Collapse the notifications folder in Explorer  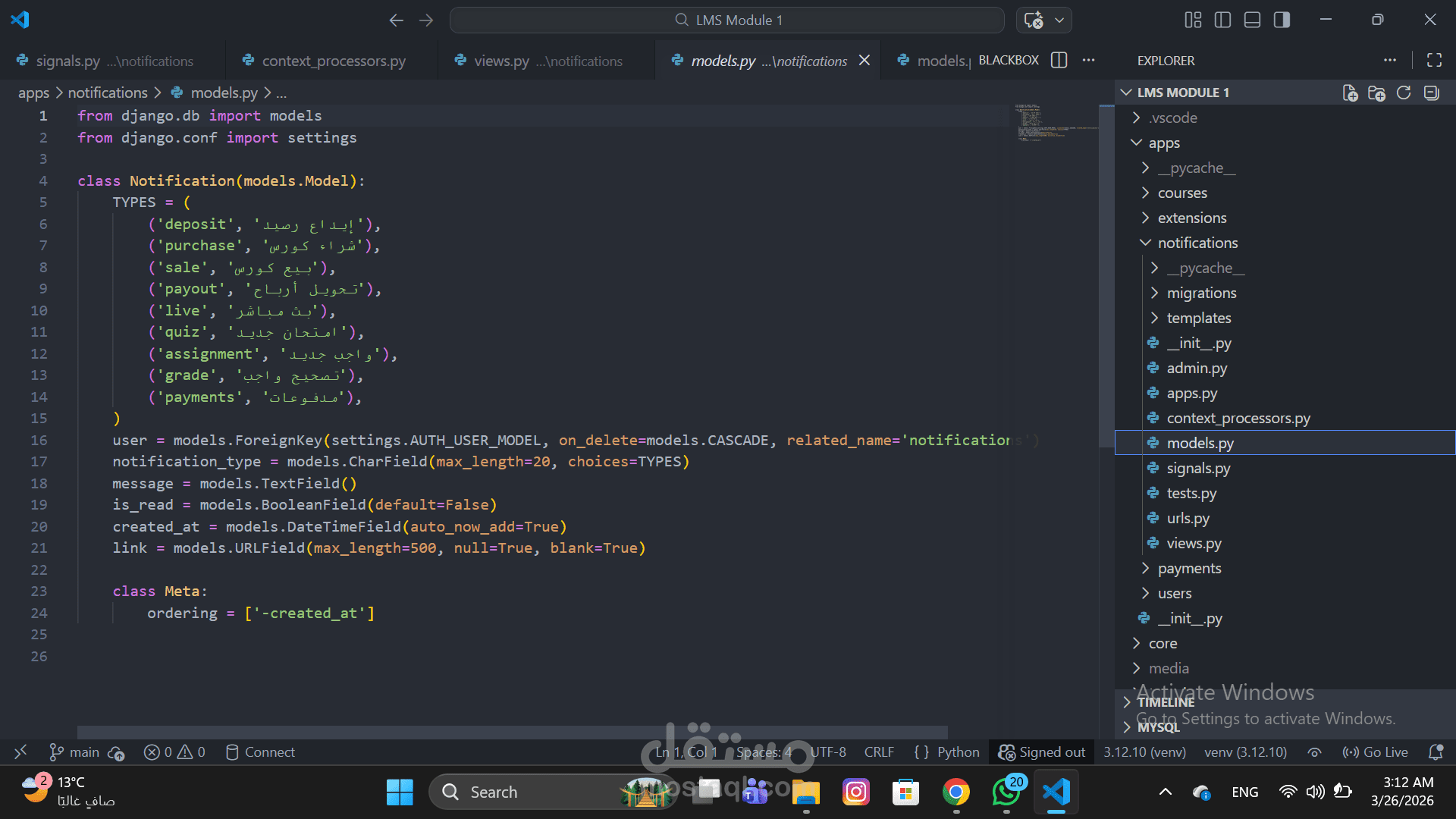tap(1197, 243)
